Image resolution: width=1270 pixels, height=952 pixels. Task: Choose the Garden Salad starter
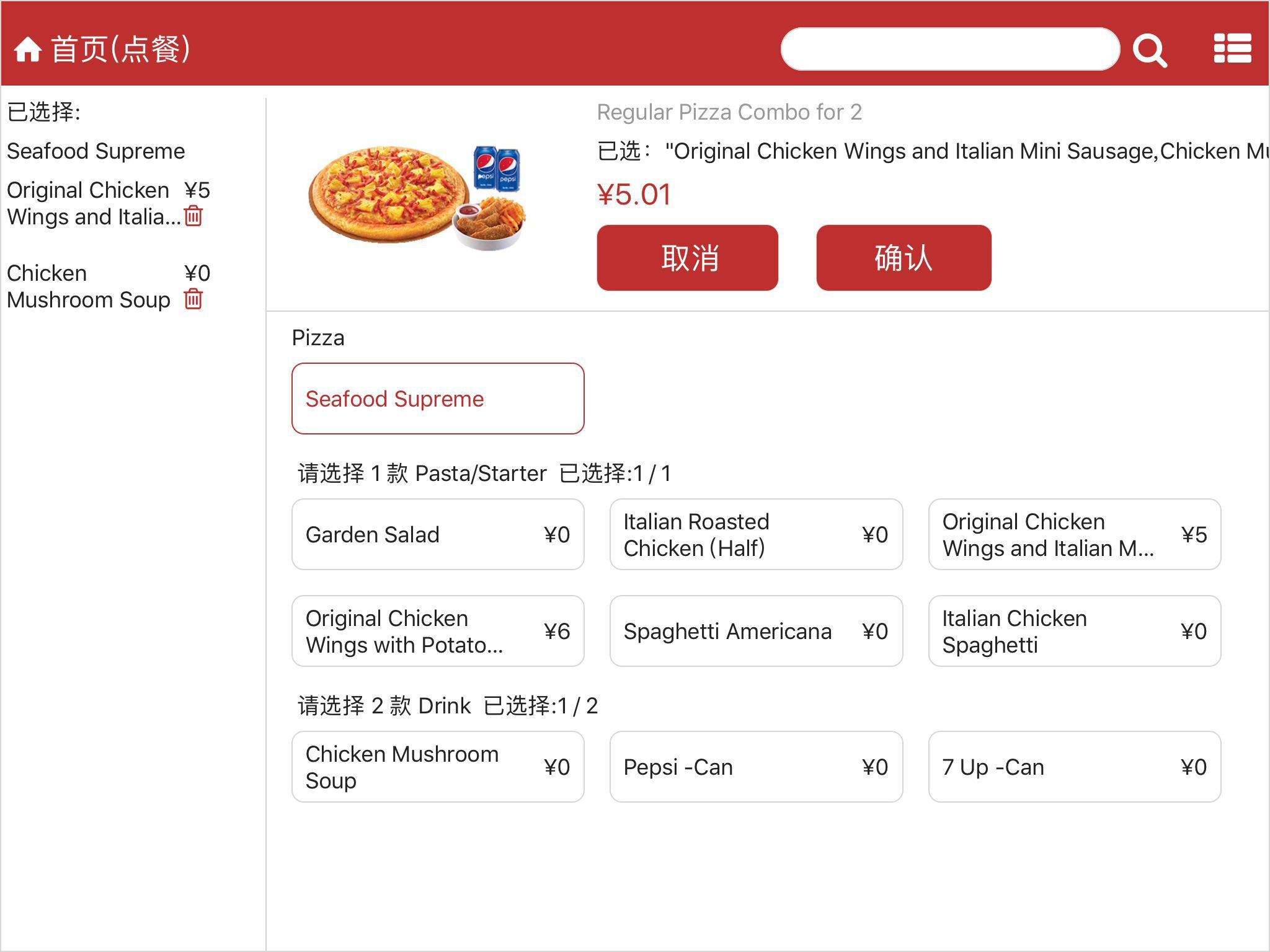click(x=438, y=534)
